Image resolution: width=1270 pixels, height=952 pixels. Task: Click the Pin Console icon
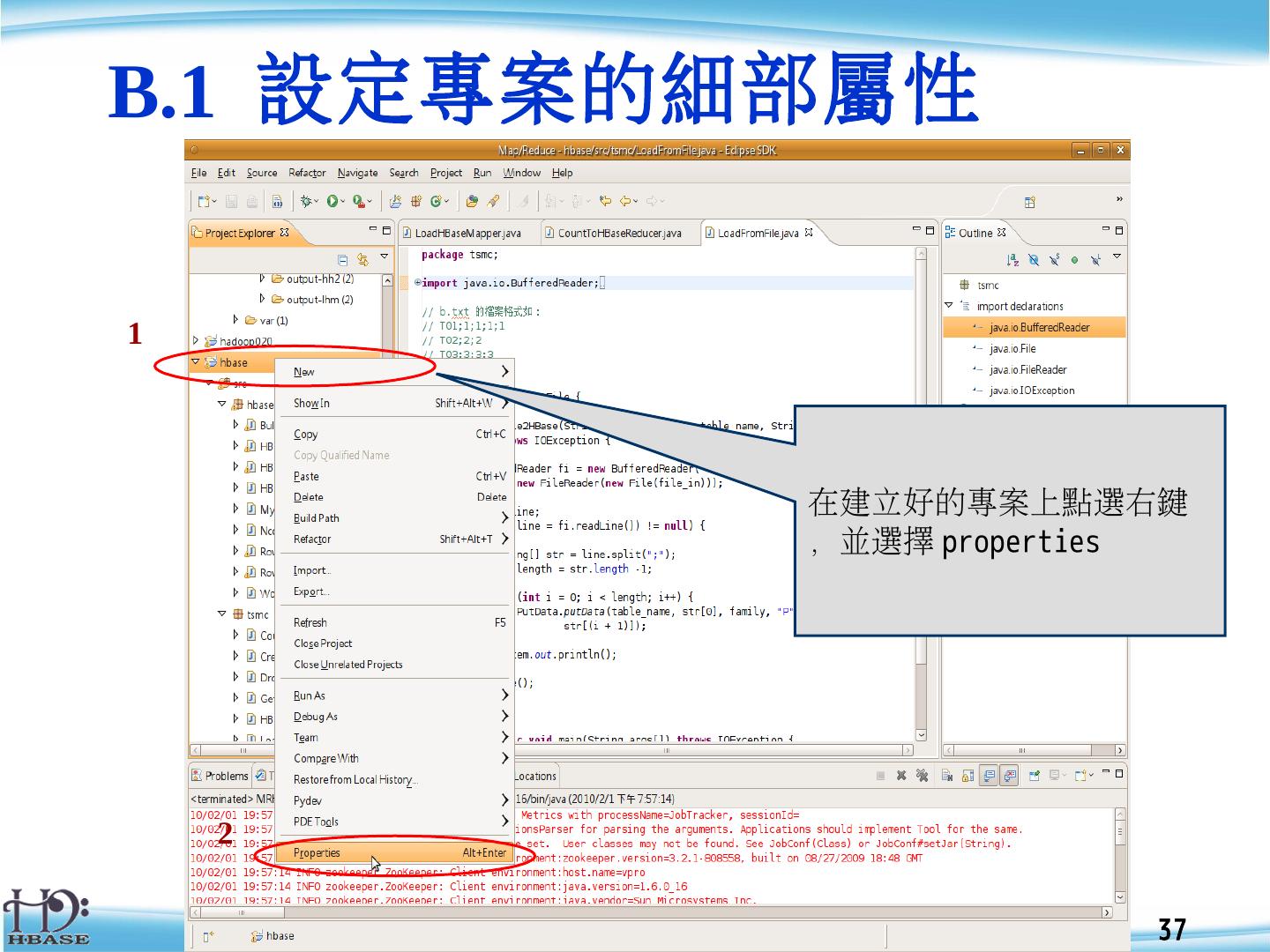(x=1035, y=776)
